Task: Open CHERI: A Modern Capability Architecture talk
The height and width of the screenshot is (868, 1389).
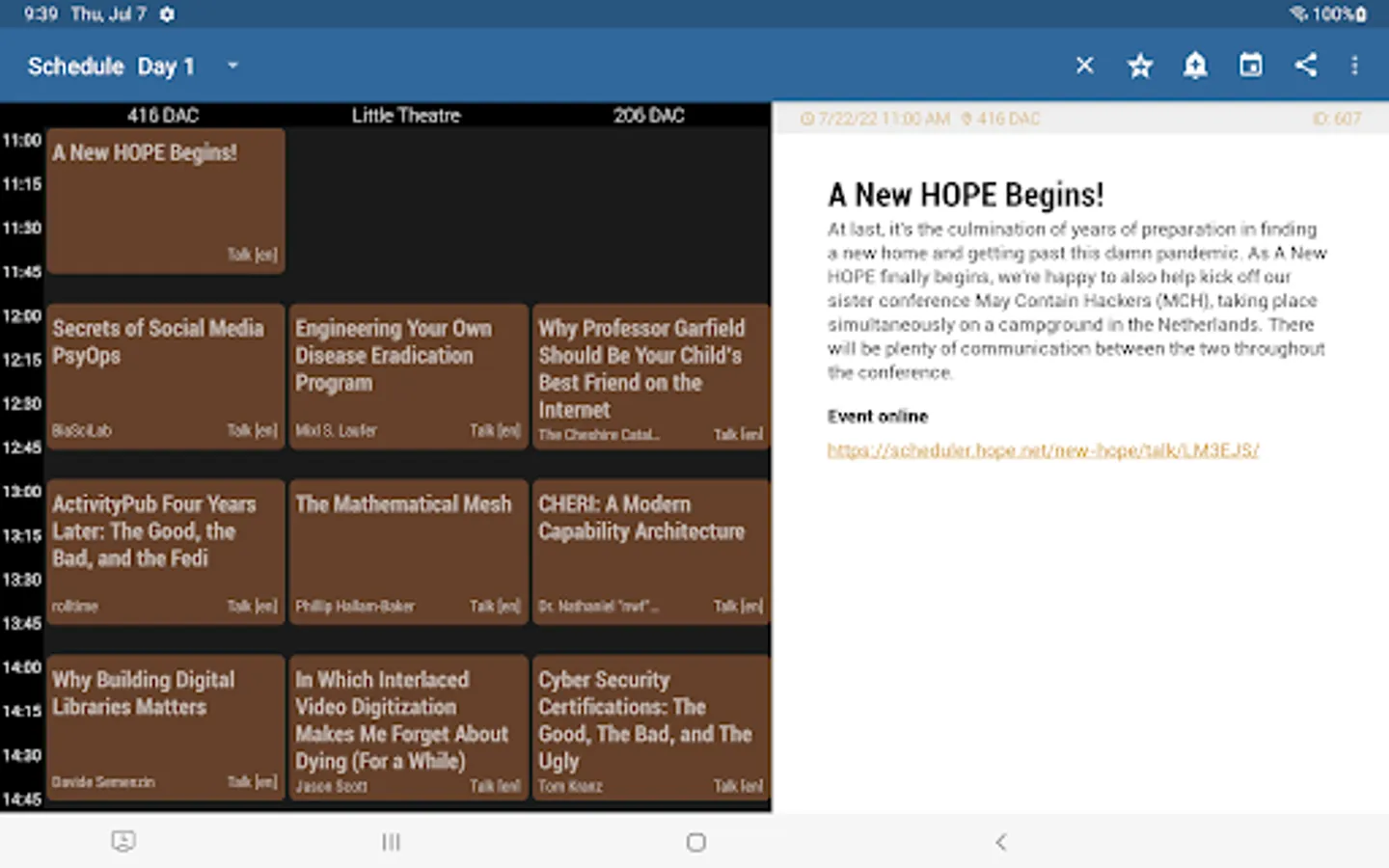Action: (652, 552)
